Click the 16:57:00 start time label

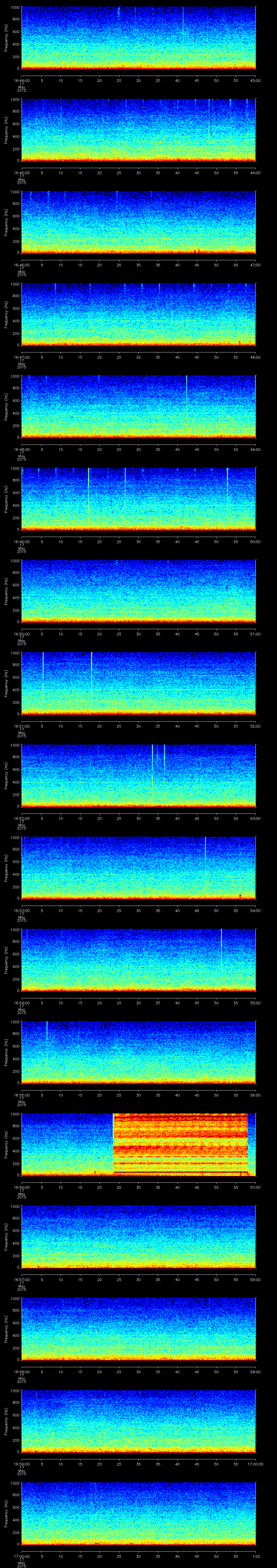click(x=22, y=1279)
